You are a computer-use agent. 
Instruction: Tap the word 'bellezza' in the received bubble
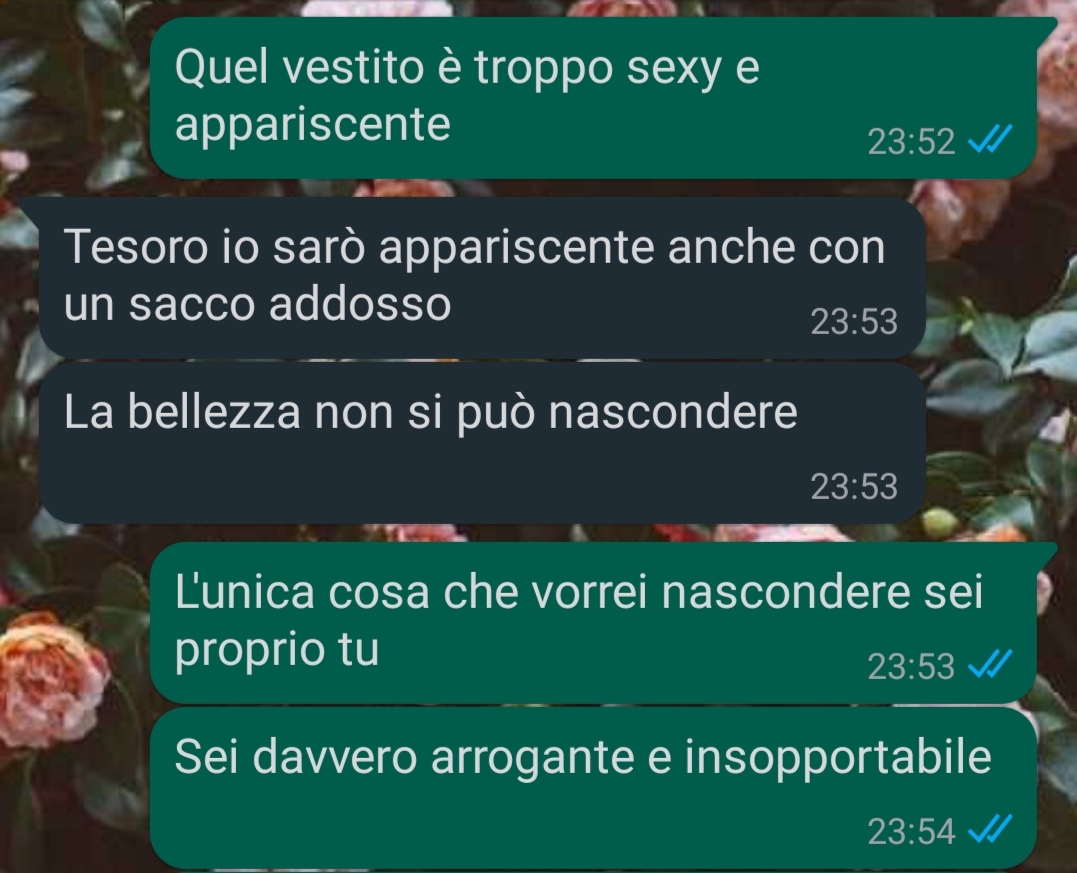pos(214,412)
